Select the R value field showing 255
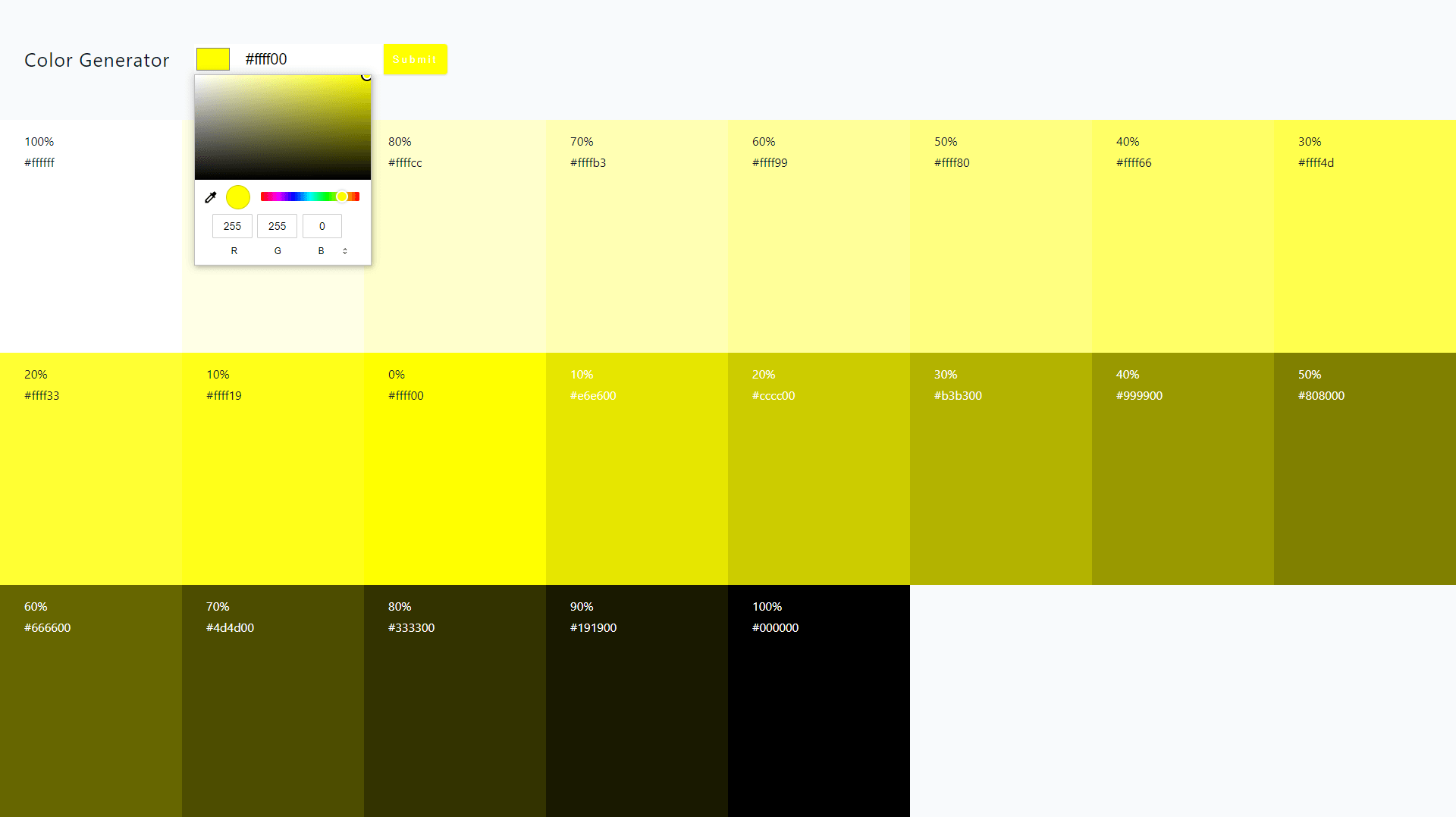 232,226
